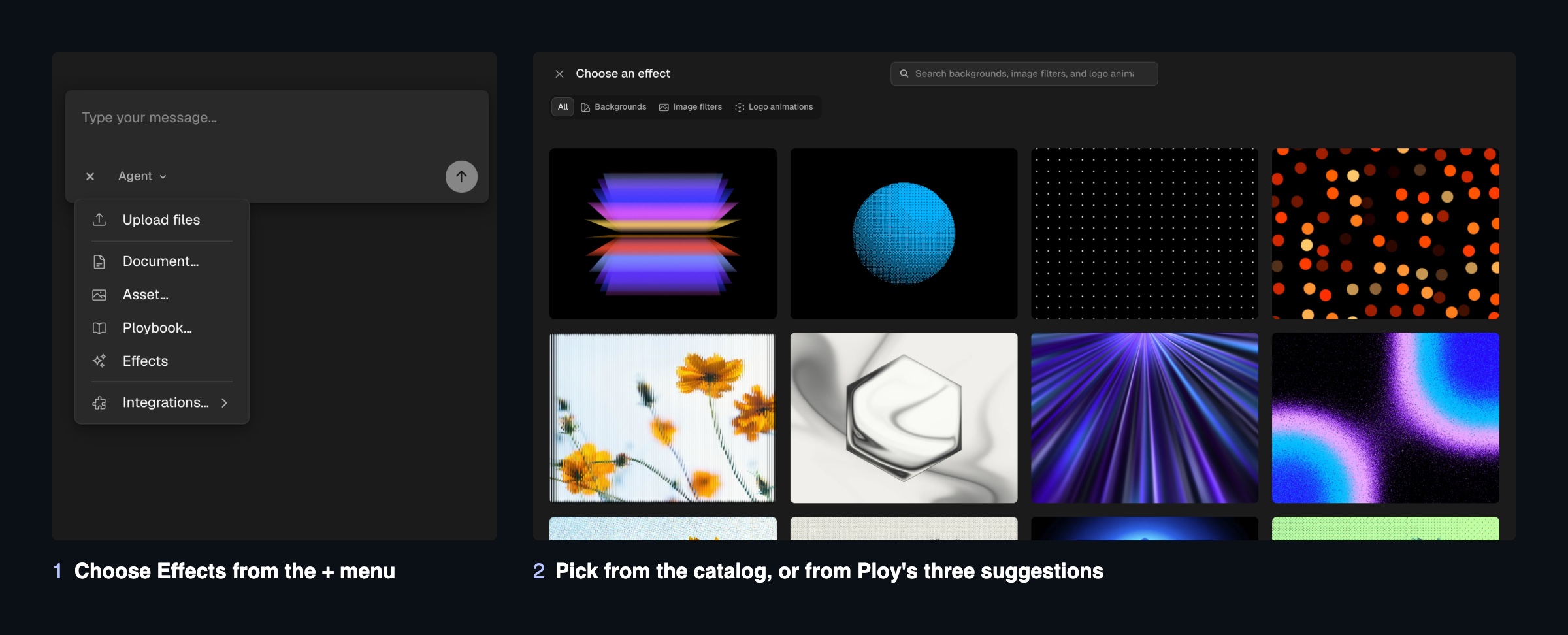
Task: Click the document icon beside Document…
Action: coord(99,261)
